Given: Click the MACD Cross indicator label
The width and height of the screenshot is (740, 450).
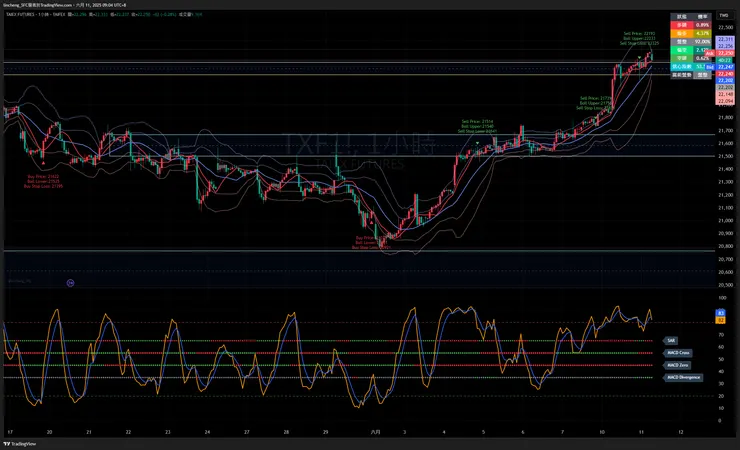Looking at the screenshot, I should (679, 353).
